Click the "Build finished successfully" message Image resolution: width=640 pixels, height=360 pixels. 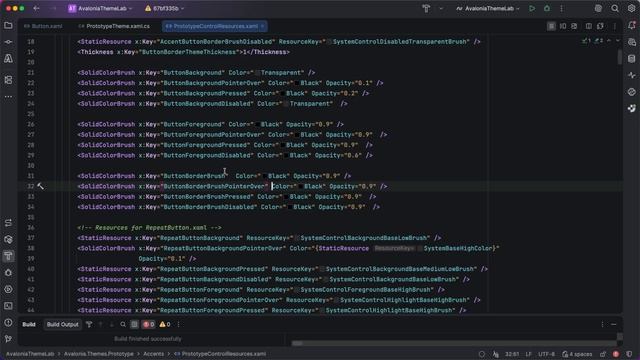tap(148, 339)
